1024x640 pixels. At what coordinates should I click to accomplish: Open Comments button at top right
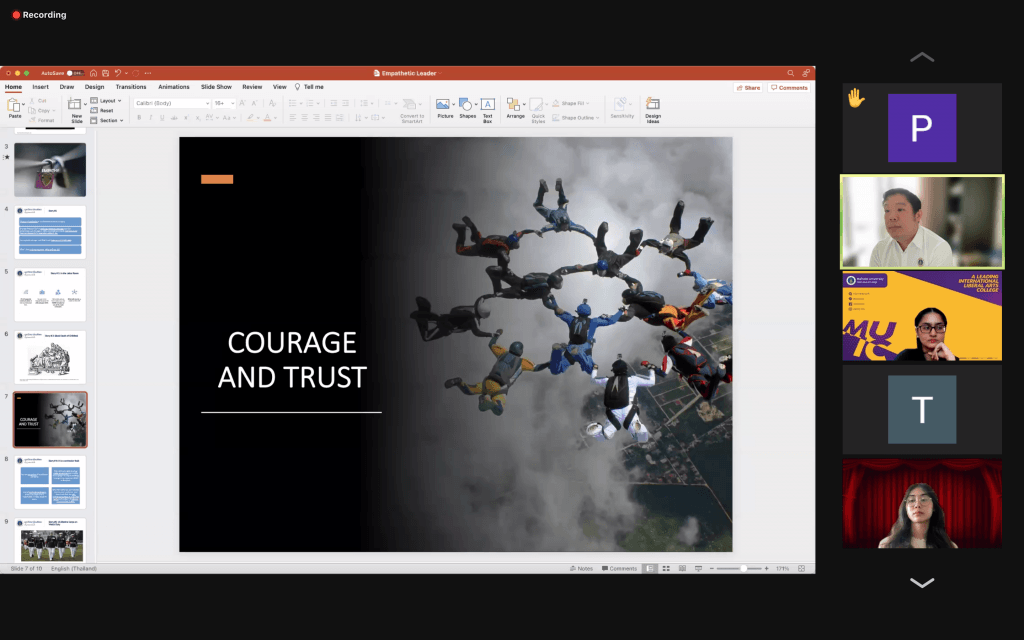[789, 88]
